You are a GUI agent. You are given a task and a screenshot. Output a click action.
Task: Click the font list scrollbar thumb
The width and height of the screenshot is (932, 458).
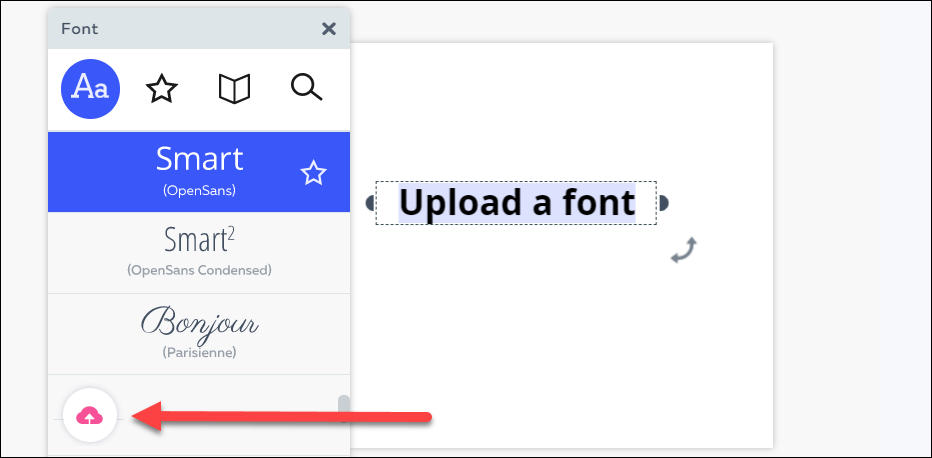point(344,407)
